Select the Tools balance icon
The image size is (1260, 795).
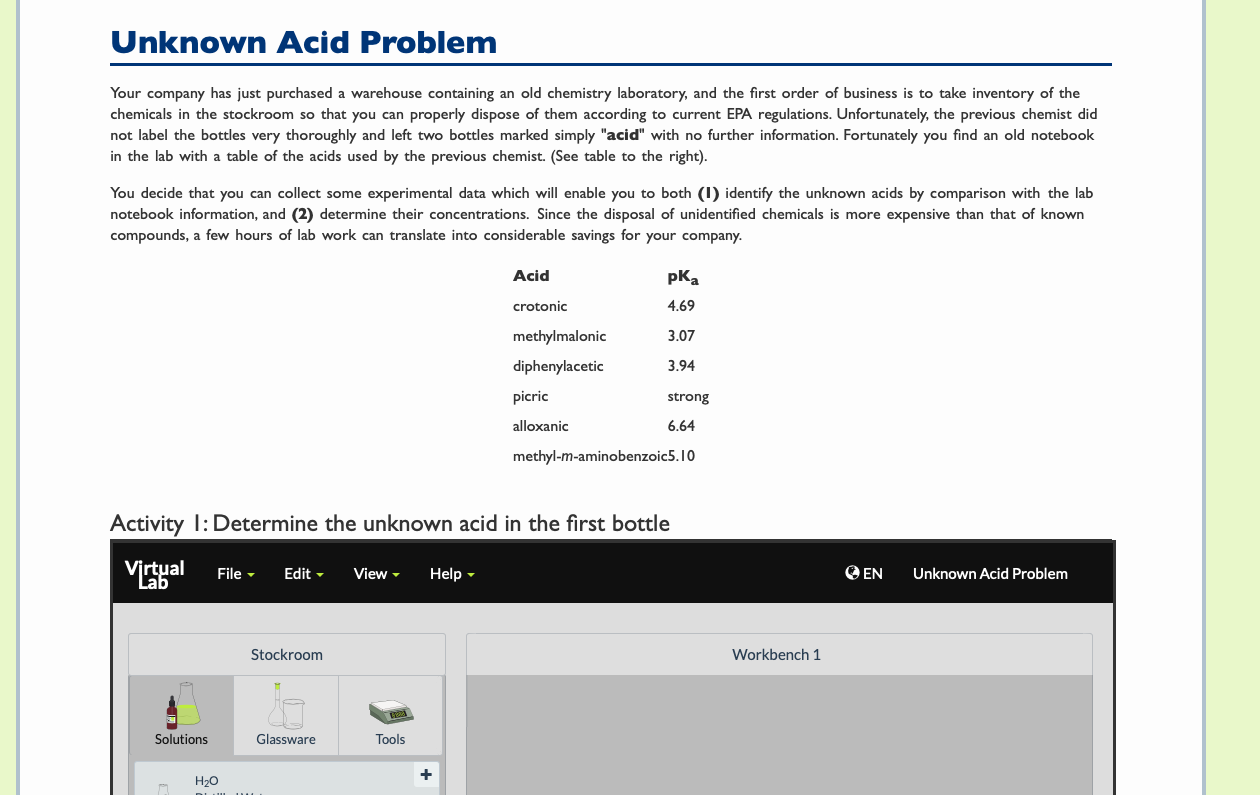tap(390, 710)
